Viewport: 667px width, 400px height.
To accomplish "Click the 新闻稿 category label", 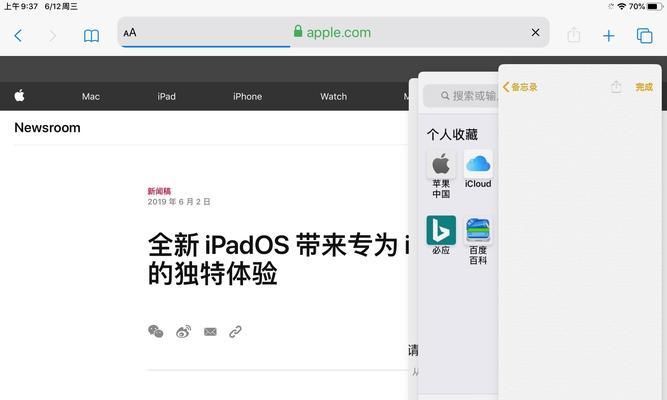I will point(159,191).
